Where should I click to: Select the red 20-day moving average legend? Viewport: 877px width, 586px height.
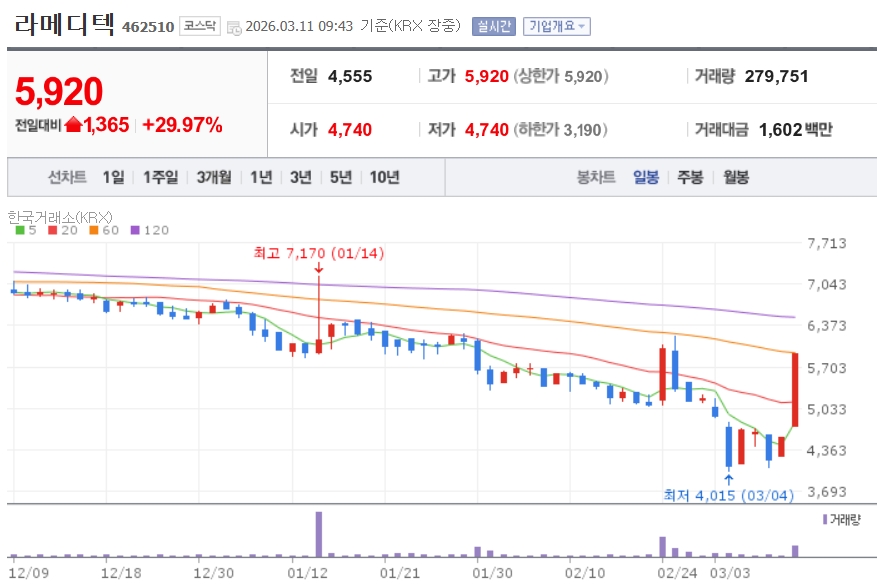tap(63, 230)
